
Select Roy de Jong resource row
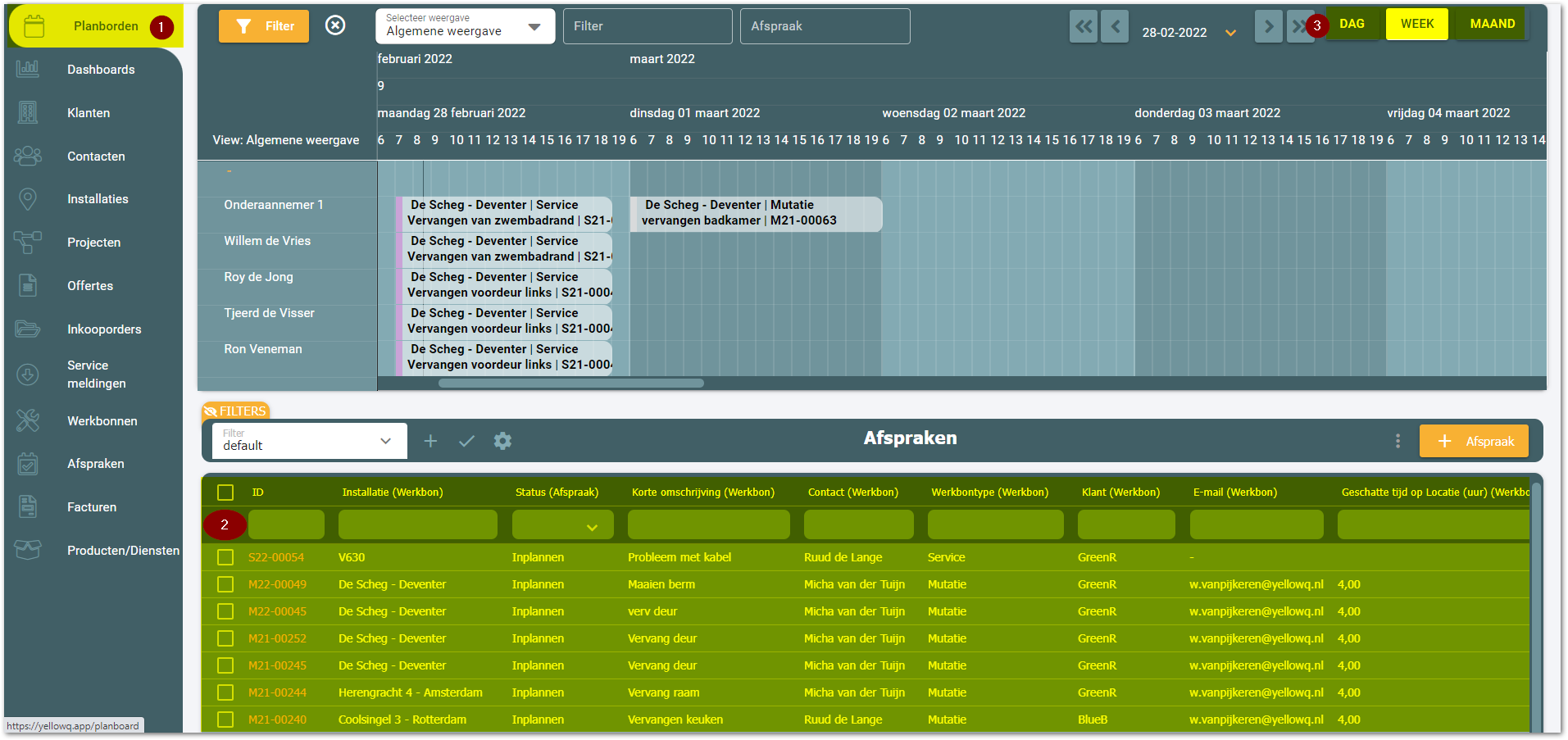(x=258, y=277)
